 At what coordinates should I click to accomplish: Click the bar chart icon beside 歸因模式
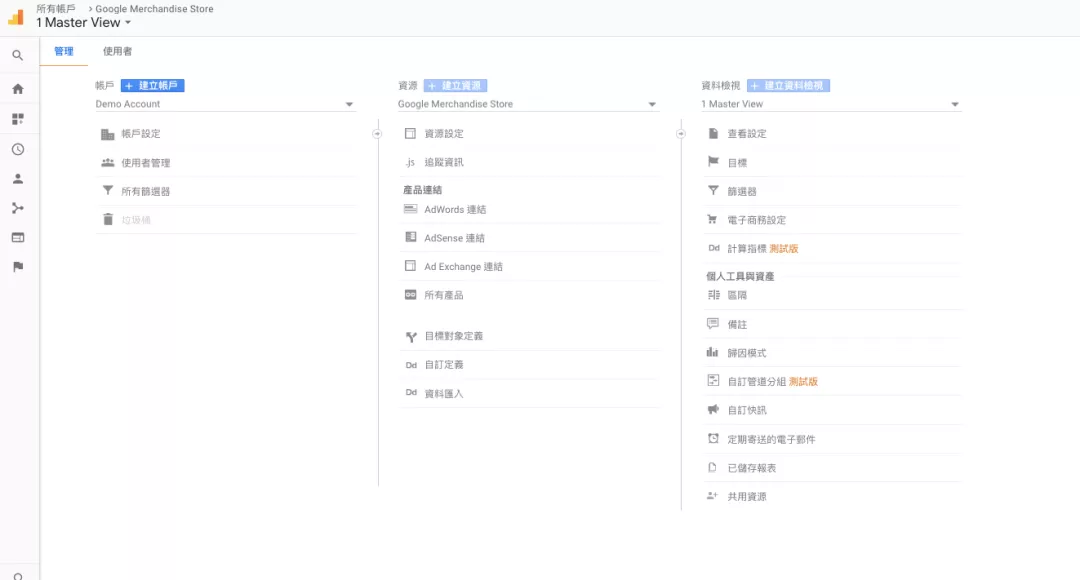tap(713, 352)
